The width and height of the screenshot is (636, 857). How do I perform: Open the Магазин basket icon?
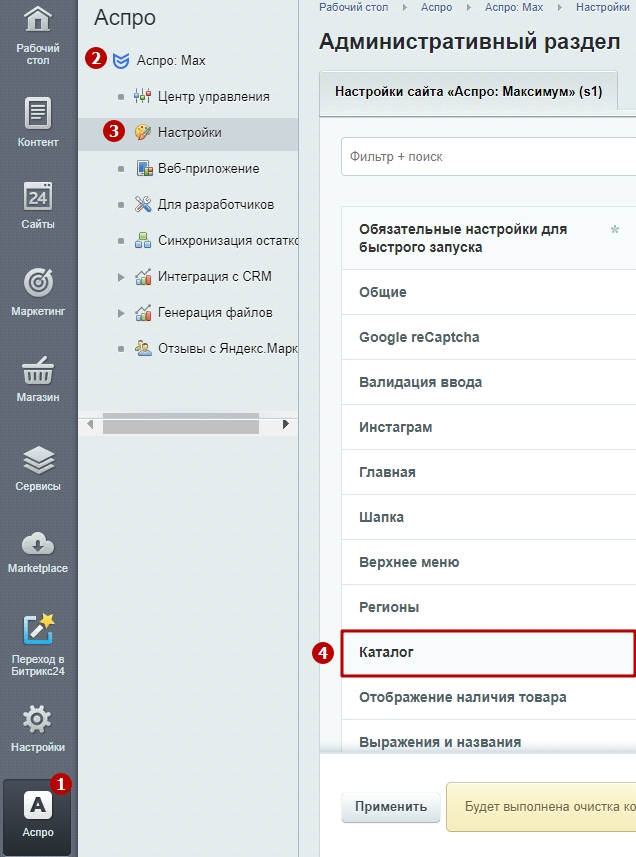[38, 370]
